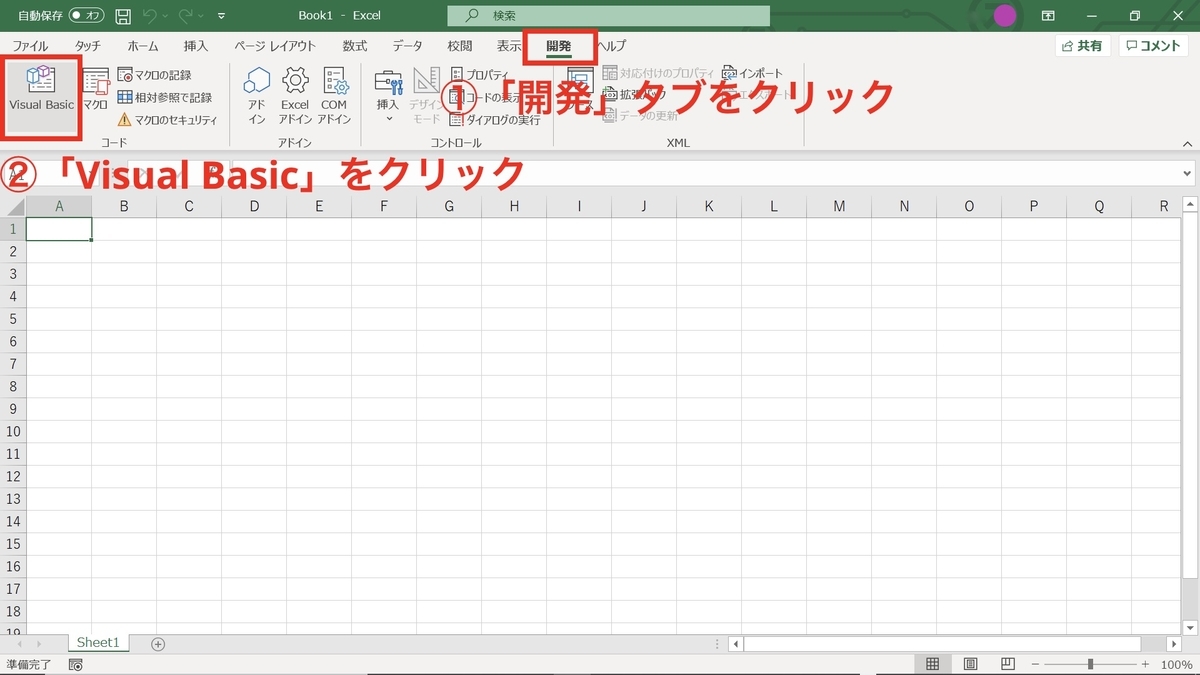The width and height of the screenshot is (1200, 675).
Task: Open the ファイル (File) tab
Action: [30, 46]
